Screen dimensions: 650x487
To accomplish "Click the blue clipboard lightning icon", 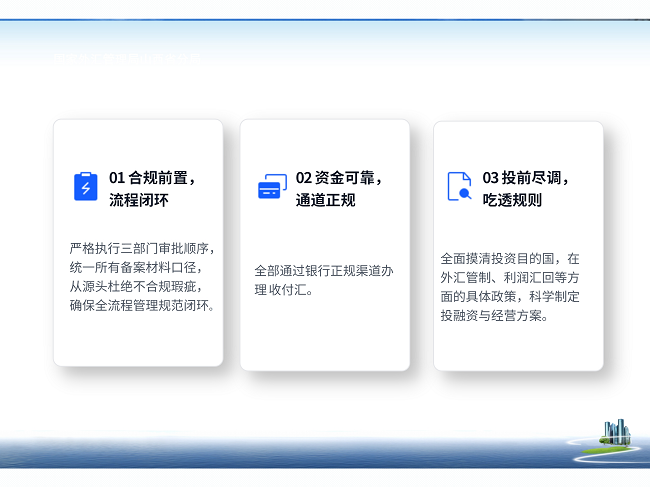I will [x=86, y=187].
